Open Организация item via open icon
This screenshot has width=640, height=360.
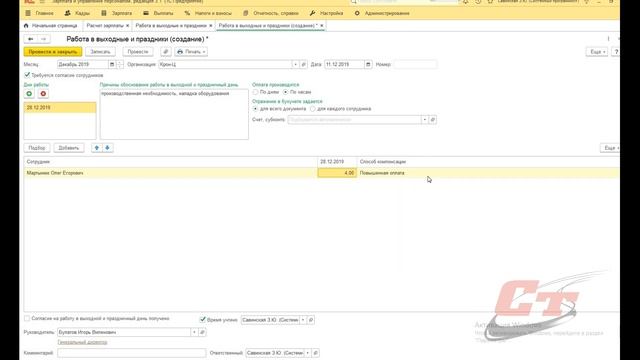303,64
